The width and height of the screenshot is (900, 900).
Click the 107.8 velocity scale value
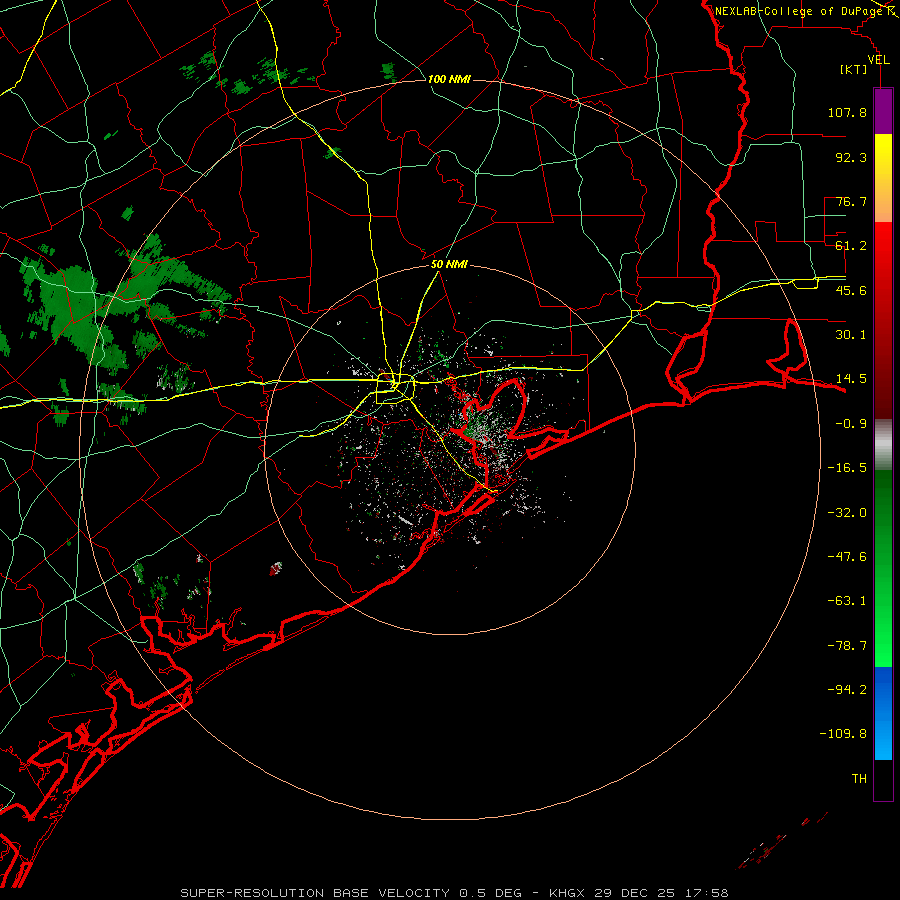pos(847,112)
